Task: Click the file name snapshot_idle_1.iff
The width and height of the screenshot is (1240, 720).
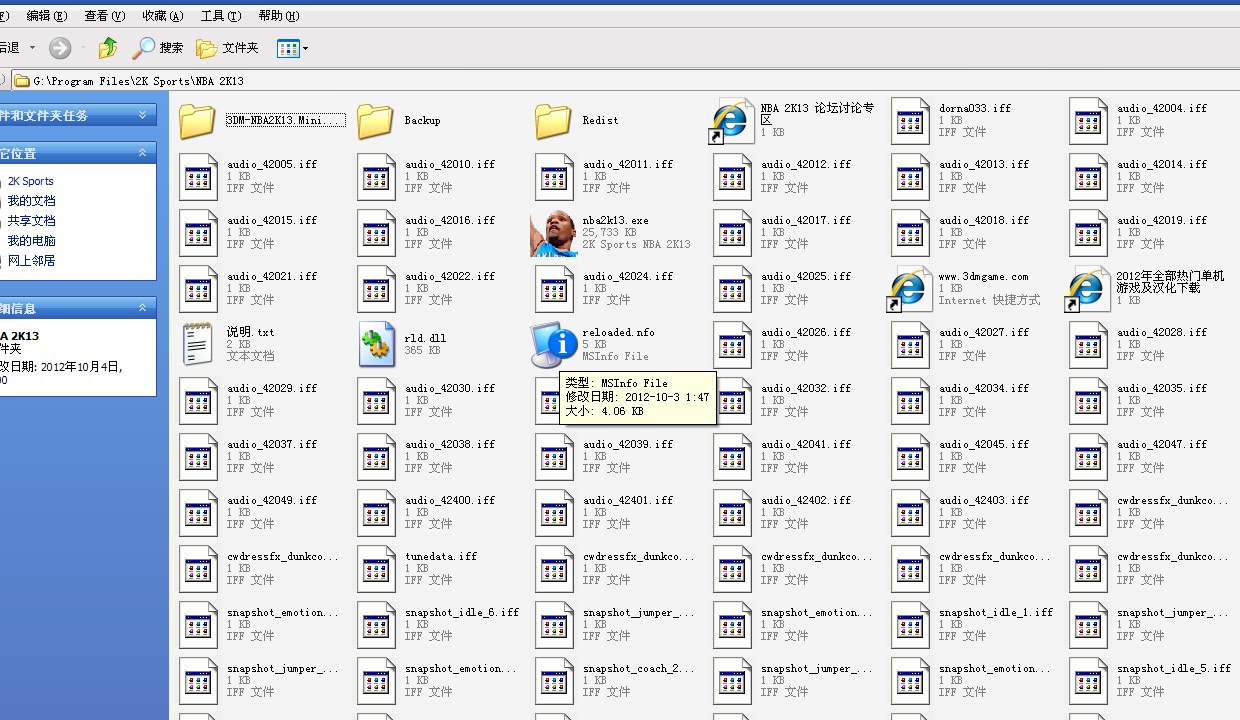Action: (996, 612)
